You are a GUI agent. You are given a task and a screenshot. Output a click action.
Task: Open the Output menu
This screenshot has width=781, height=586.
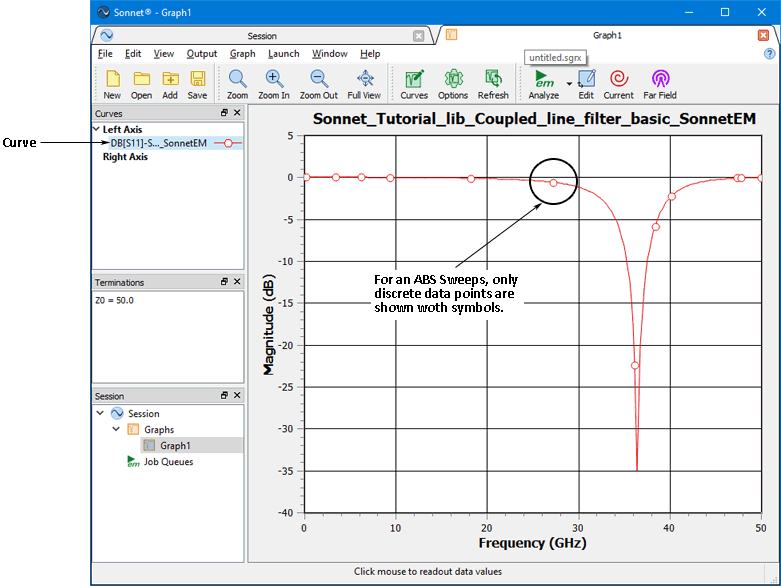pyautogui.click(x=202, y=54)
